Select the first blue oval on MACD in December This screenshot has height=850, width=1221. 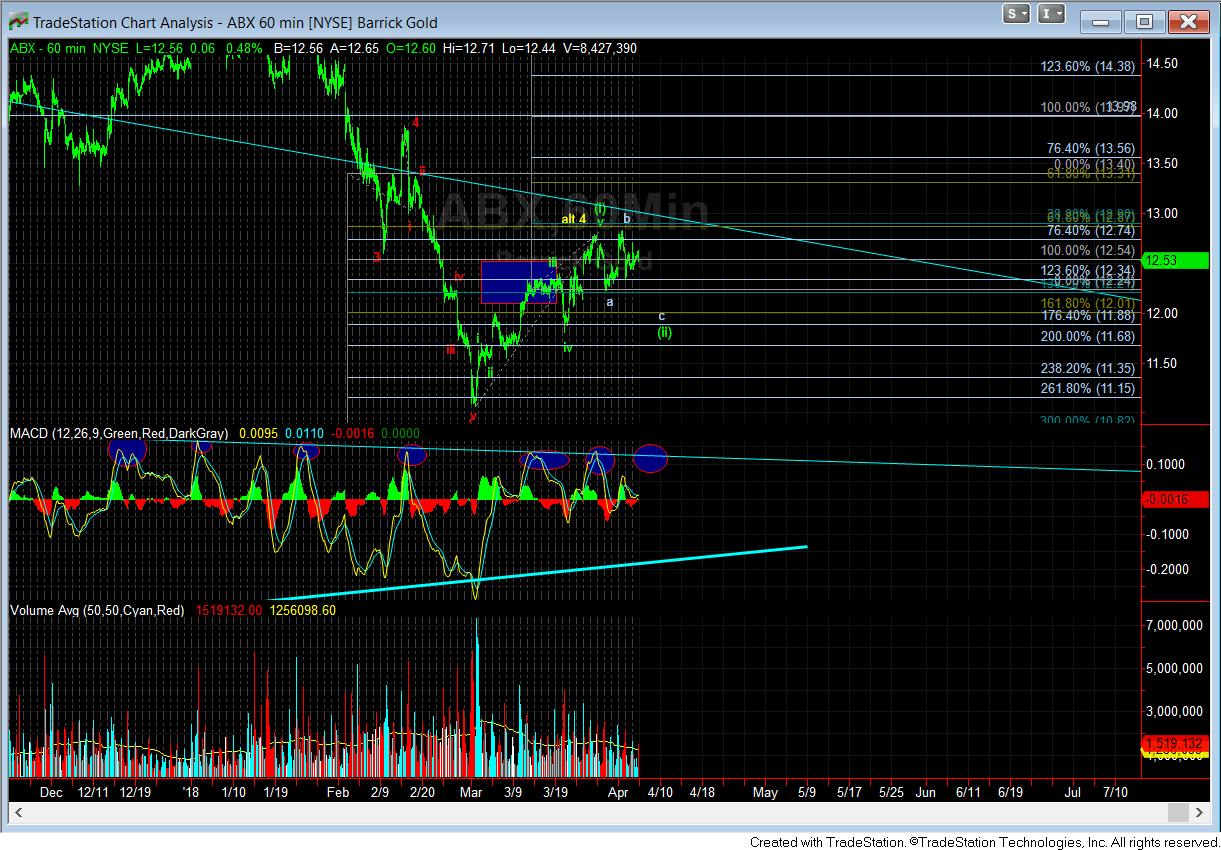pyautogui.click(x=128, y=451)
